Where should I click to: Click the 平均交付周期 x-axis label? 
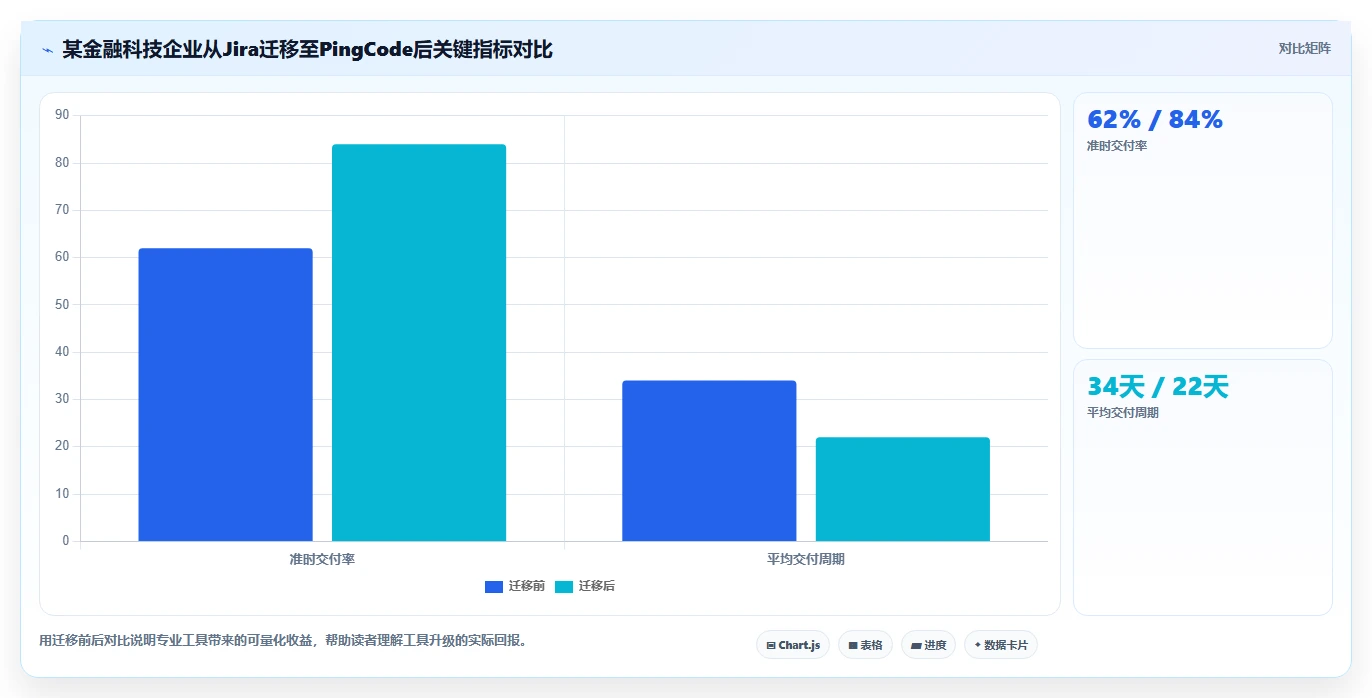point(806,559)
